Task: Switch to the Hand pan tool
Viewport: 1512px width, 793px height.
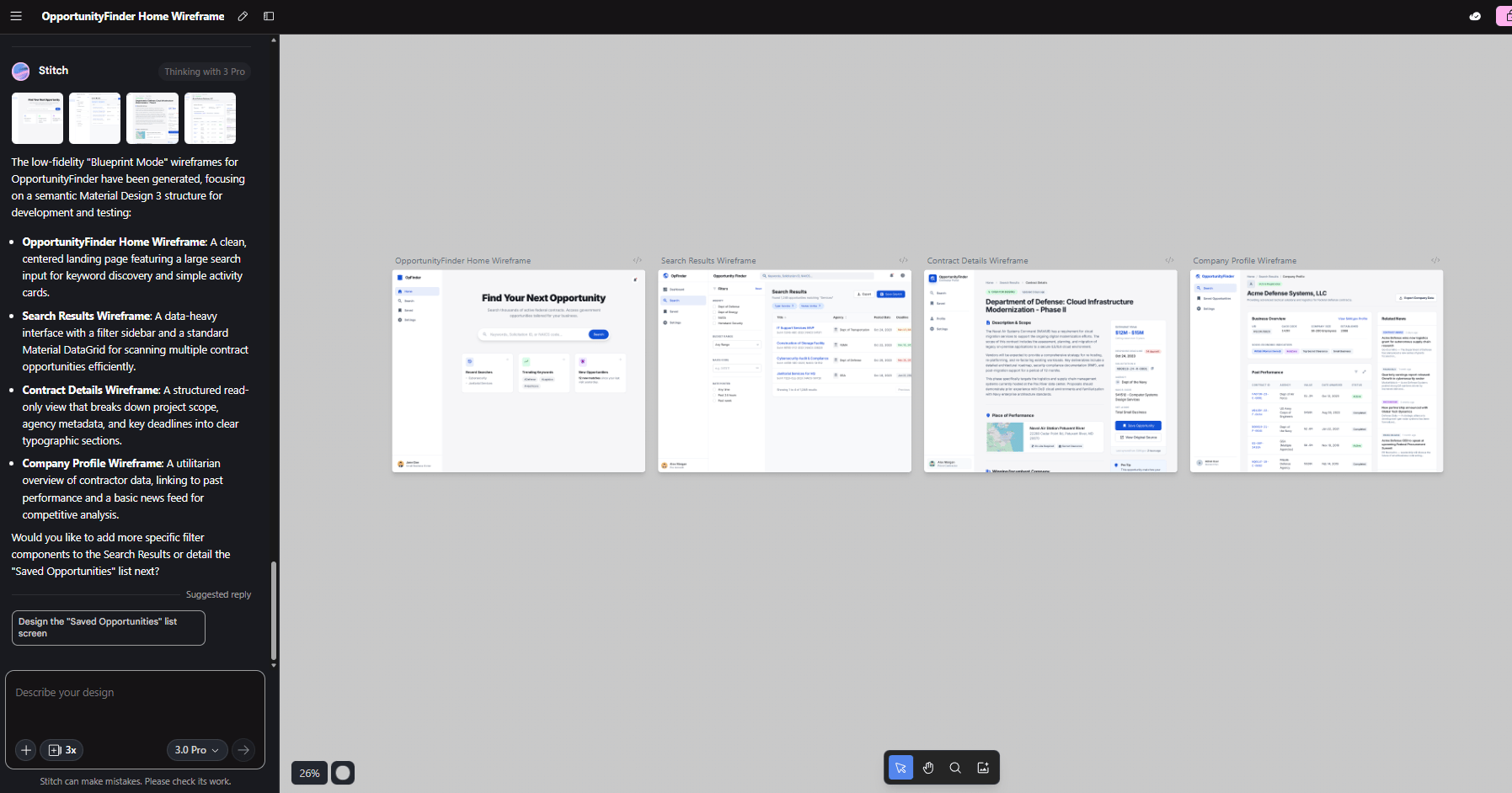Action: tap(928, 767)
